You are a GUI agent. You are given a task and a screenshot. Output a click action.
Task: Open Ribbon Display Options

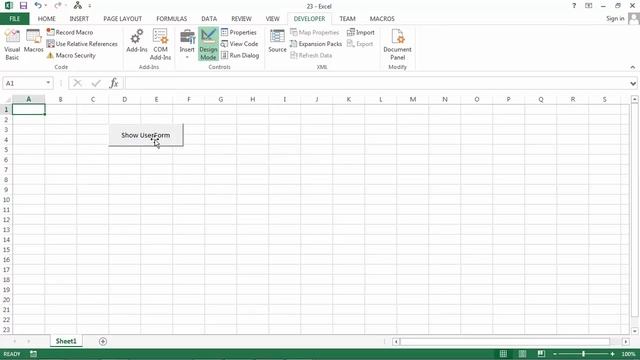tap(589, 6)
